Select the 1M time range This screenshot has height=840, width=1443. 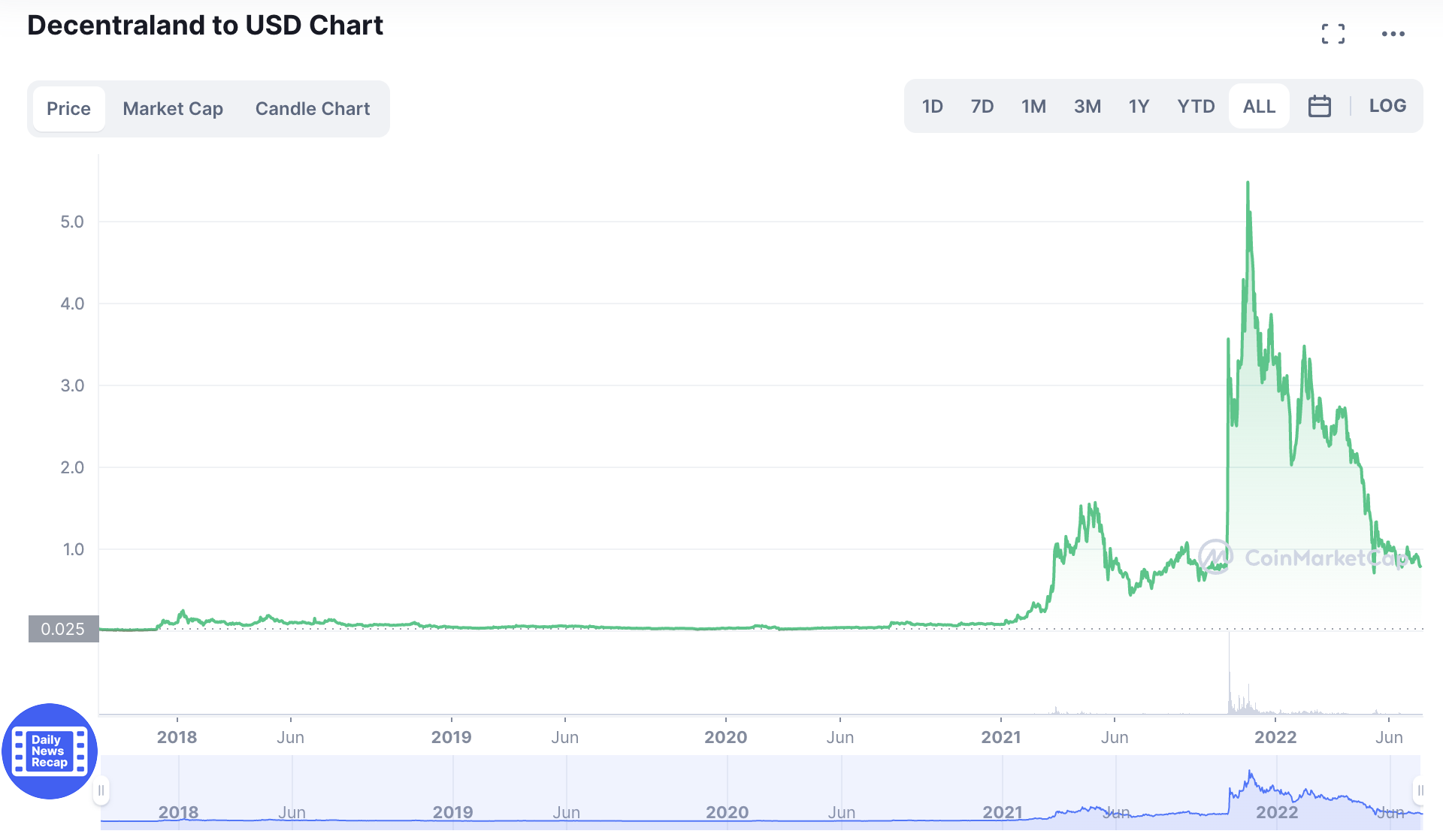click(x=1033, y=106)
